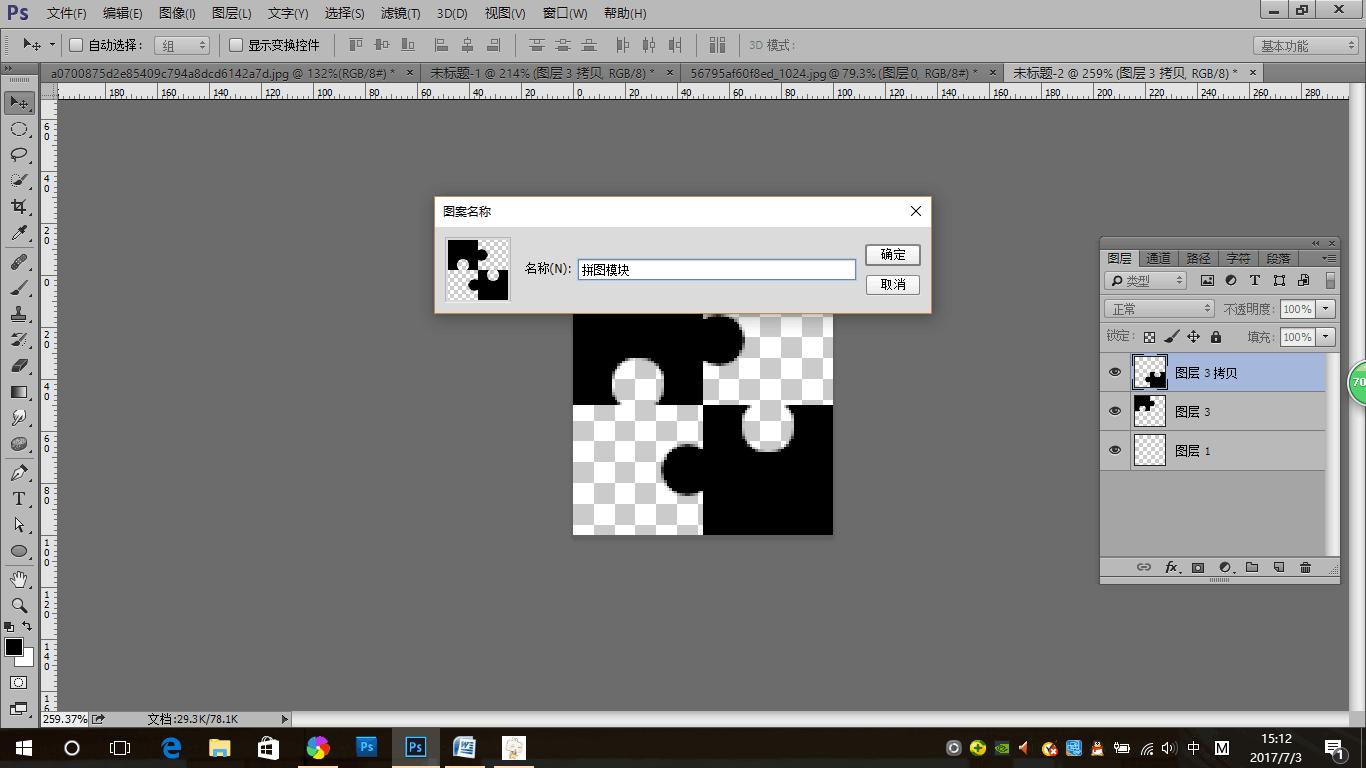Open the 滤镜(T) menu

click(x=400, y=13)
